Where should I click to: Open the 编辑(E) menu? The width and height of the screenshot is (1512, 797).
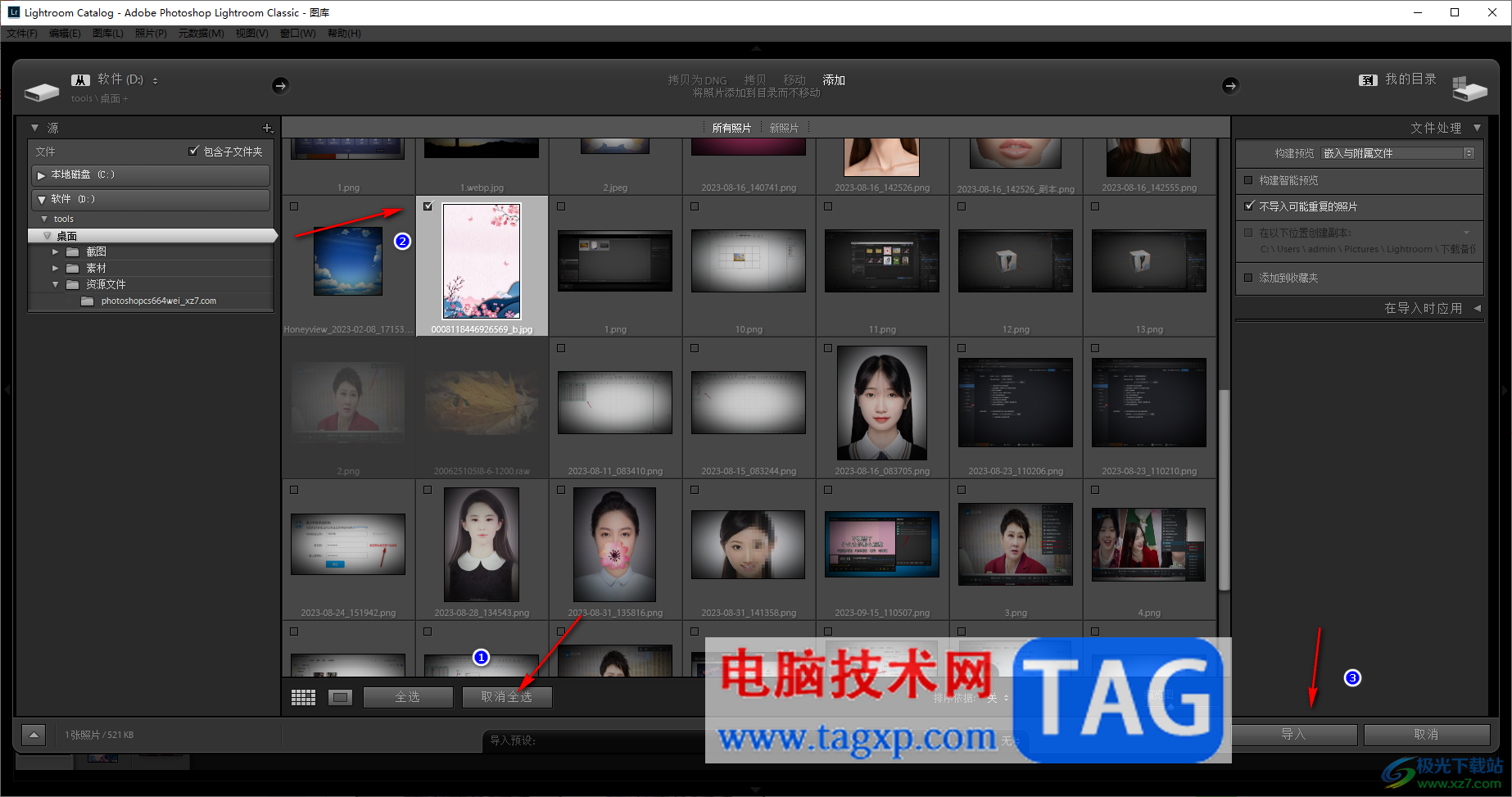pyautogui.click(x=65, y=34)
